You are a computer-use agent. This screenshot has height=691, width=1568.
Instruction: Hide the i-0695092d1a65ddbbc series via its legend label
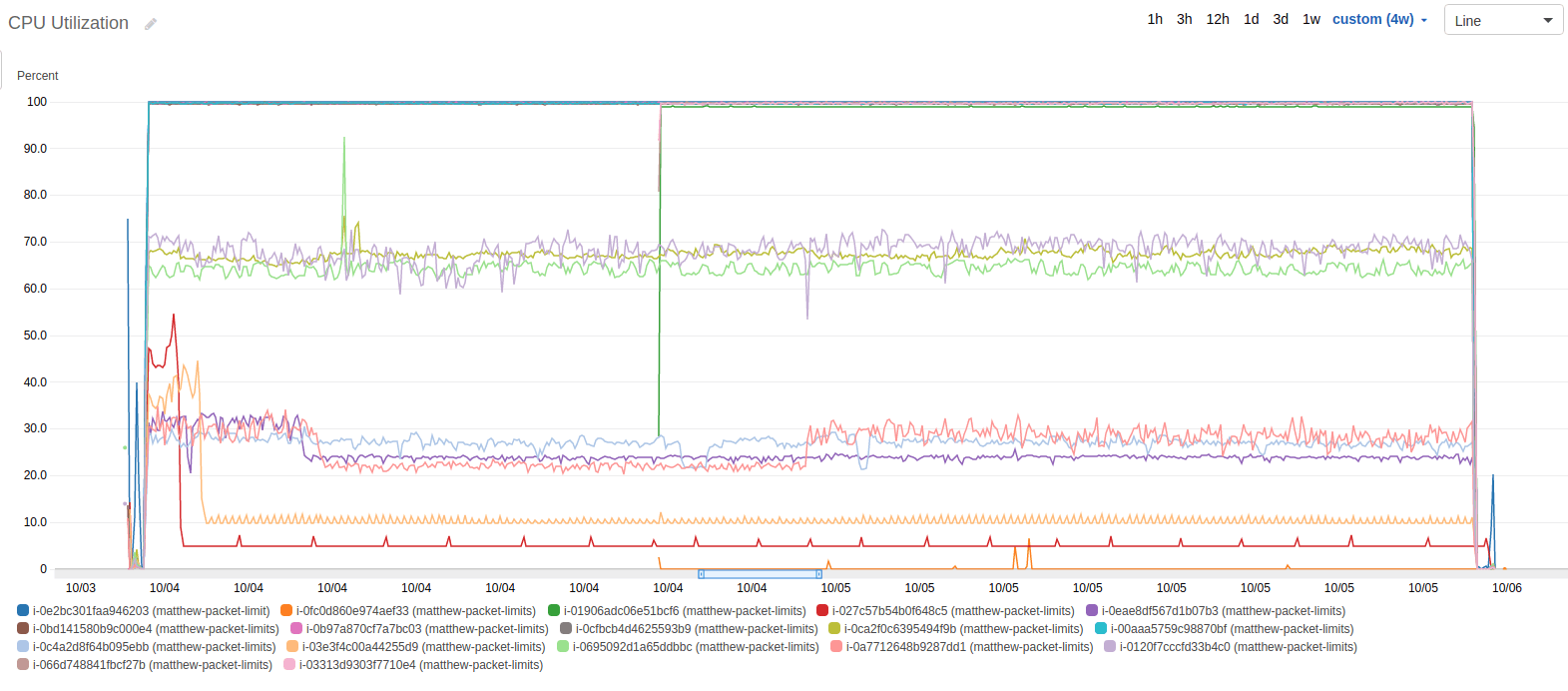695,647
